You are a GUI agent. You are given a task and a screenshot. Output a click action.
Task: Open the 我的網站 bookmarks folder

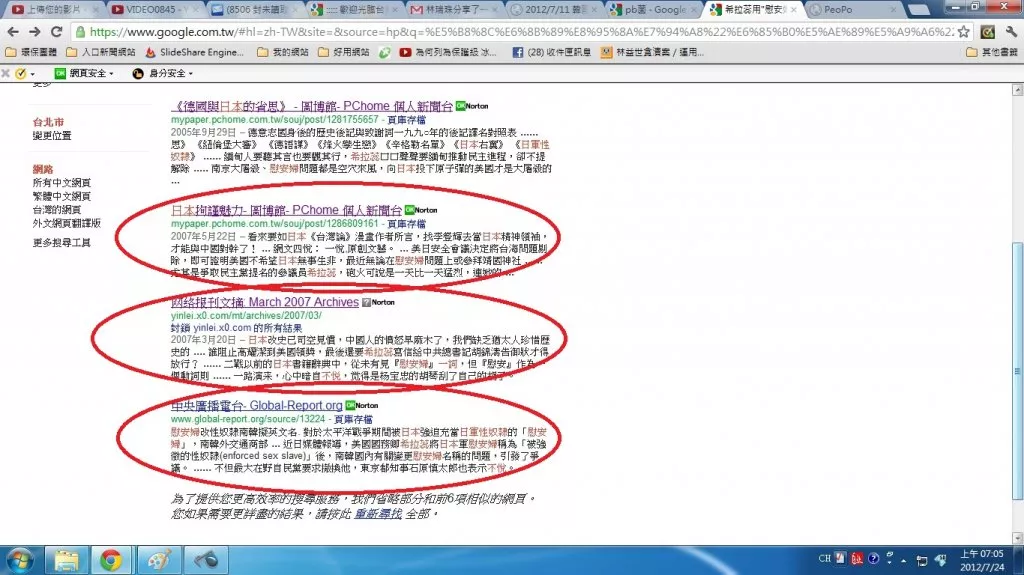point(283,52)
